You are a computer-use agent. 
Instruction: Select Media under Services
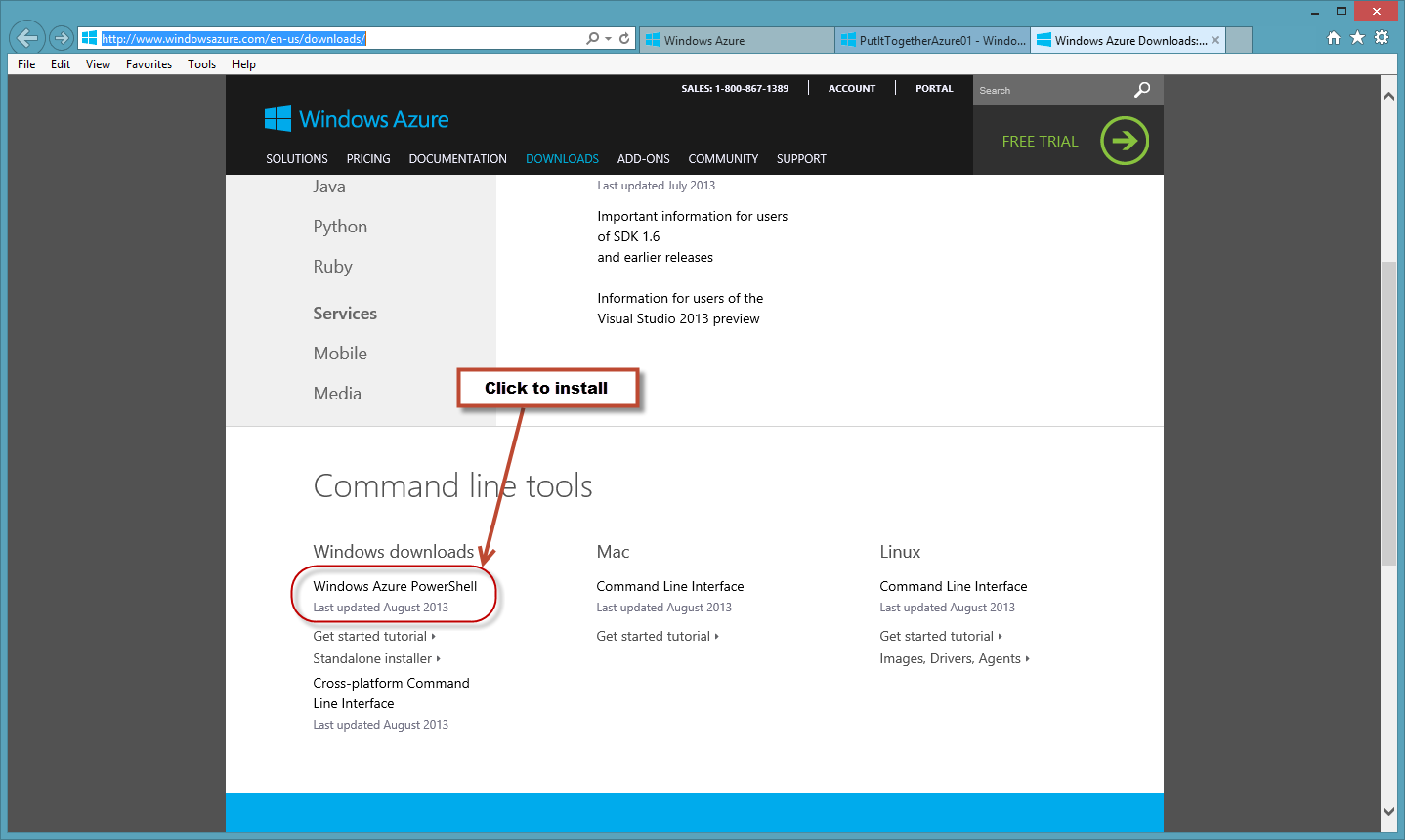point(337,394)
